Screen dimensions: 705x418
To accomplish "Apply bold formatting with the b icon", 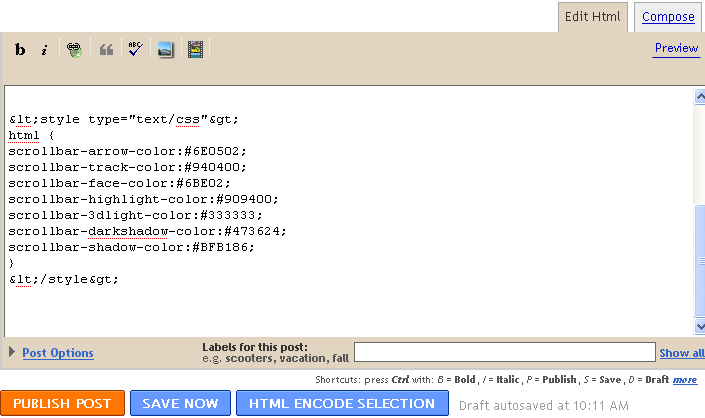I will [20, 49].
